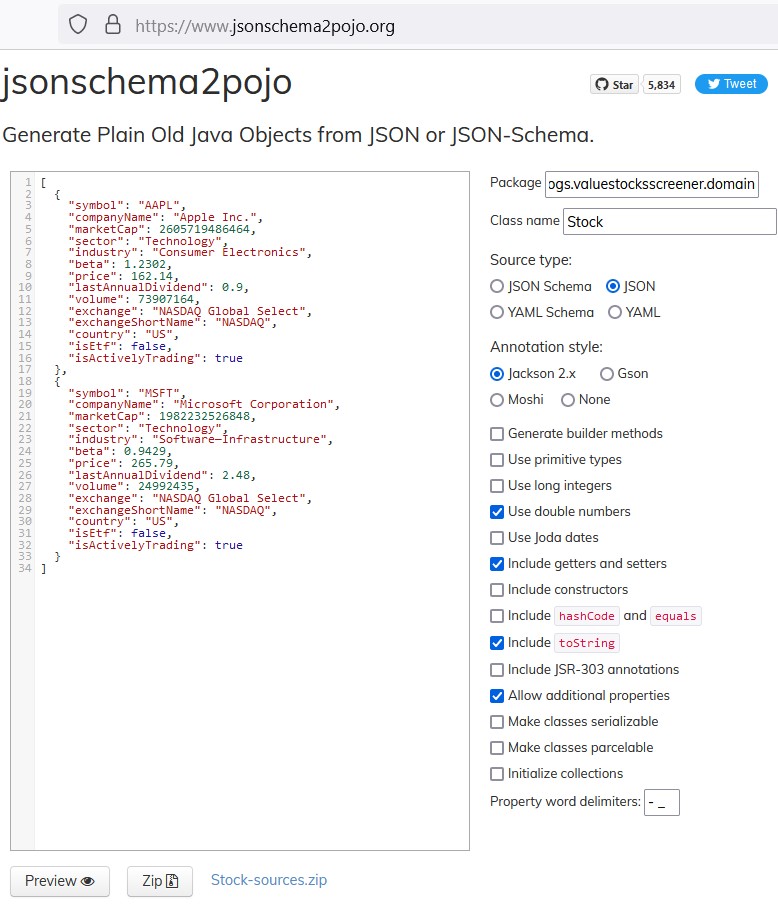Enable Generate builder methods
The height and width of the screenshot is (905, 778).
point(497,433)
